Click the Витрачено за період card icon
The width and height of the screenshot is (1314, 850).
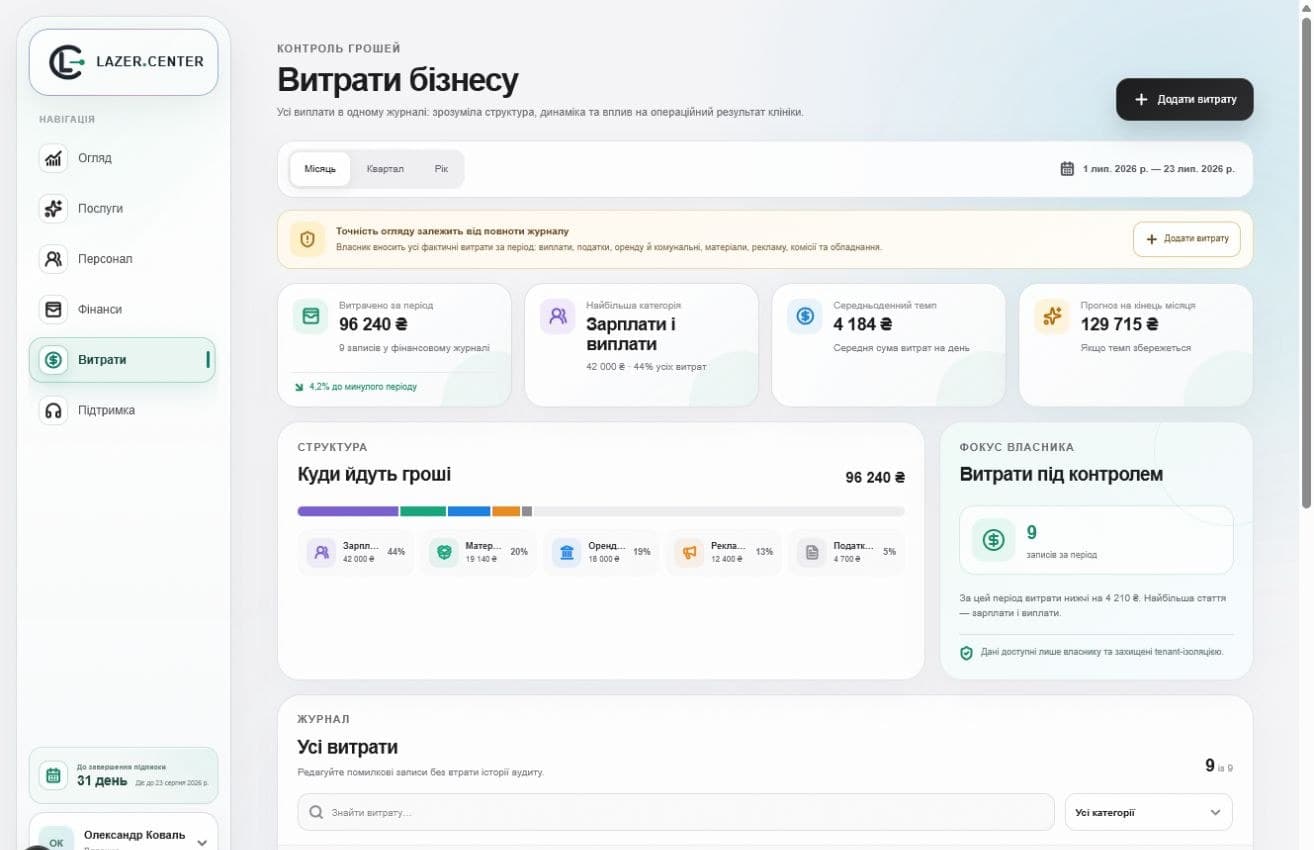coord(311,316)
